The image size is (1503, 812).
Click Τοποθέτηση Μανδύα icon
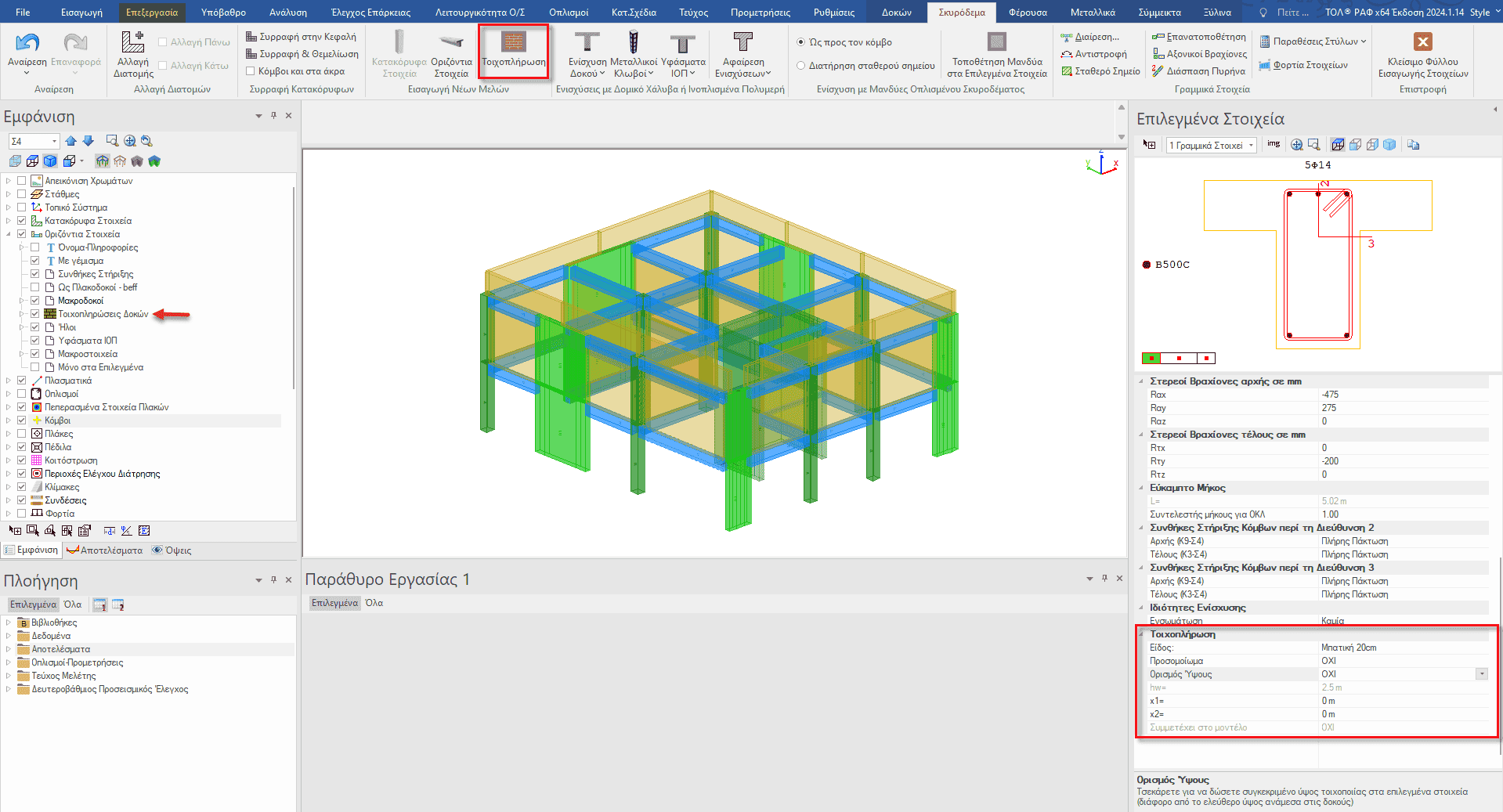coord(996,42)
